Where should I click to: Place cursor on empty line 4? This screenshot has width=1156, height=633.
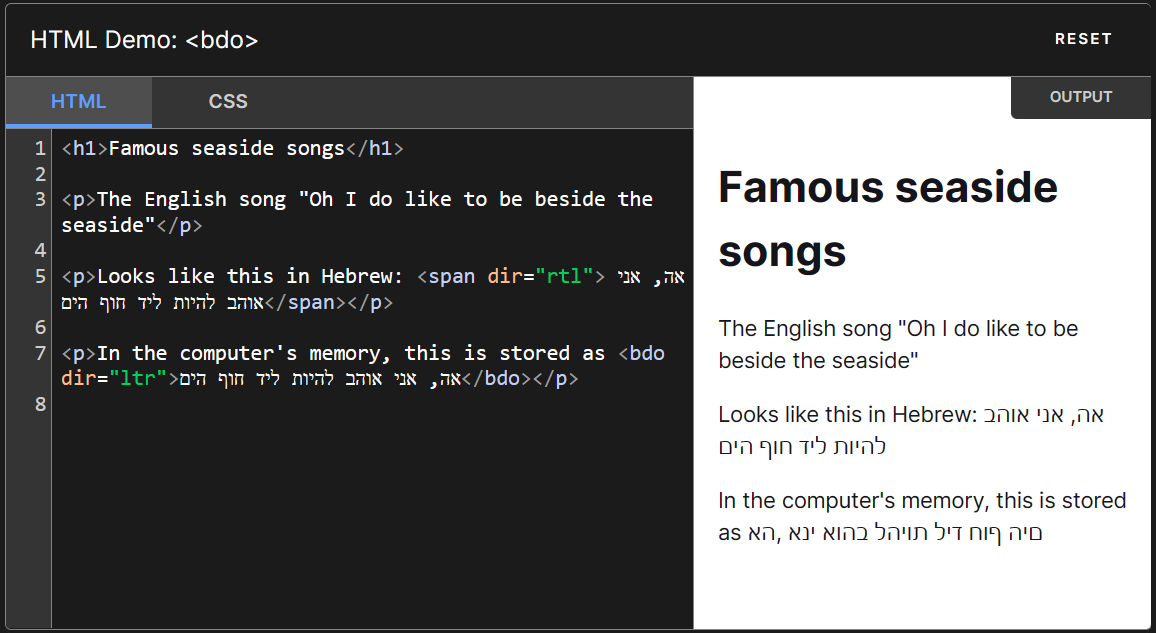pyautogui.click(x=300, y=250)
